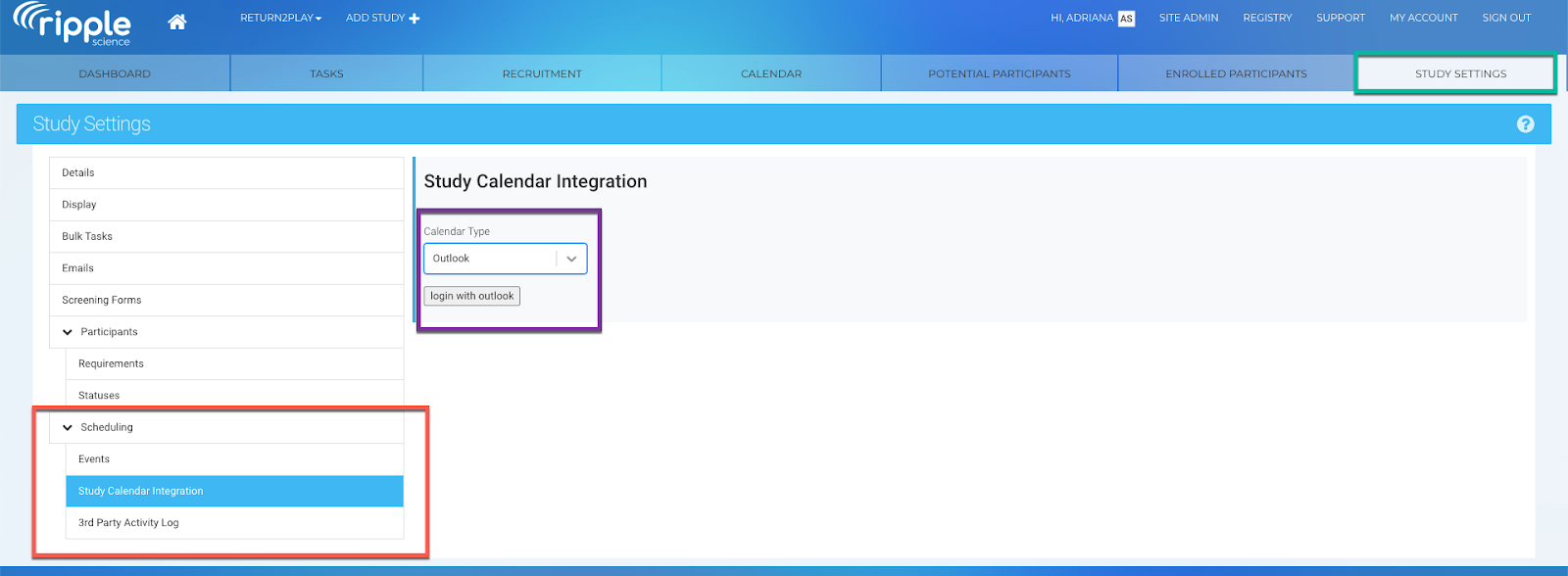1568x576 pixels.
Task: Open the help question mark icon
Action: point(1525,124)
